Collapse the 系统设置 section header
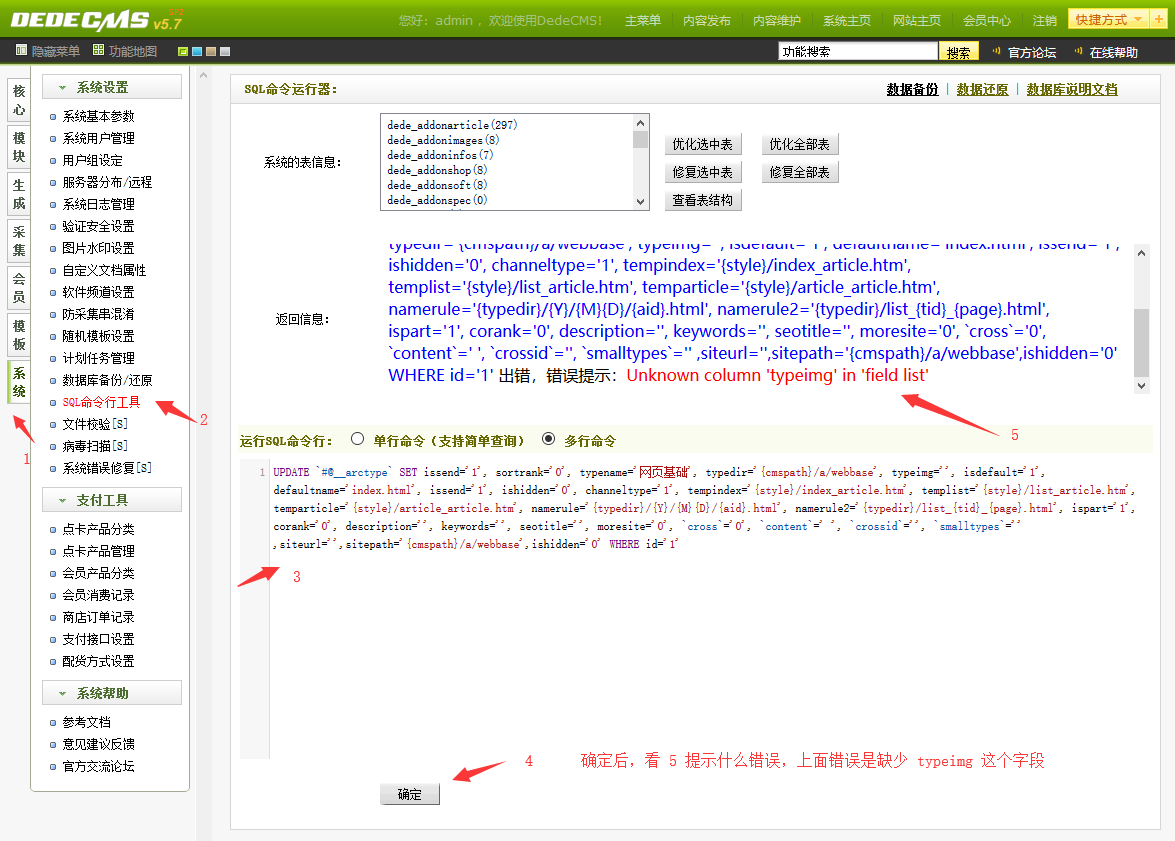The image size is (1175, 841). (x=111, y=87)
